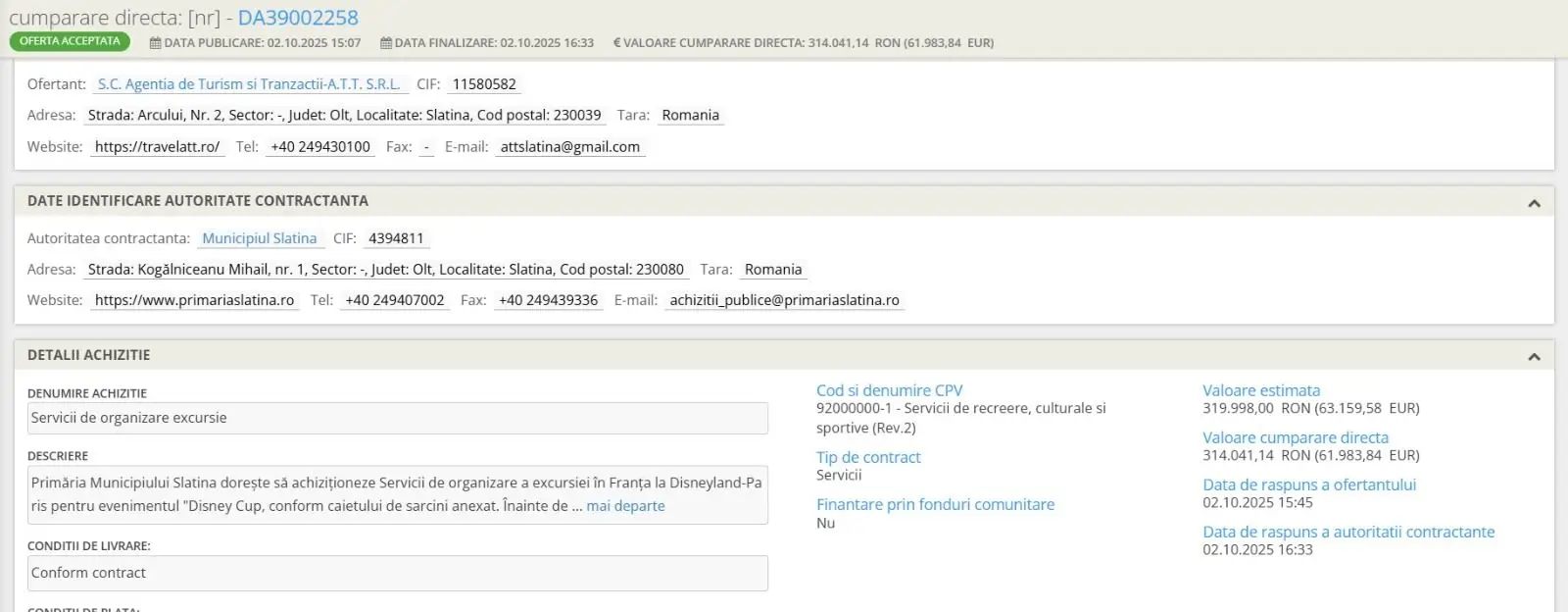Click the bidder CIF number 11580582
The width and height of the screenshot is (1568, 612).
[x=484, y=84]
